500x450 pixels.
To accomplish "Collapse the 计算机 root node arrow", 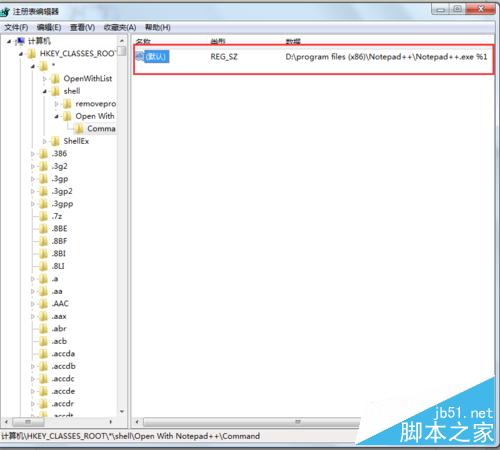I will point(9,41).
